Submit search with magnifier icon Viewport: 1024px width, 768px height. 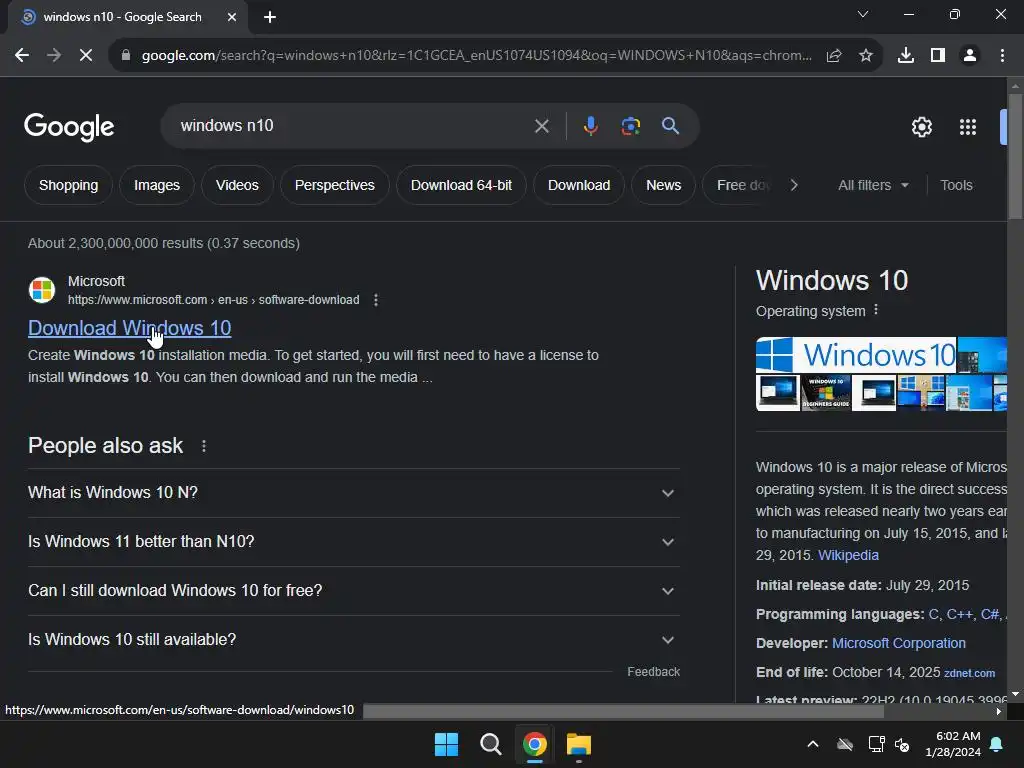(670, 126)
